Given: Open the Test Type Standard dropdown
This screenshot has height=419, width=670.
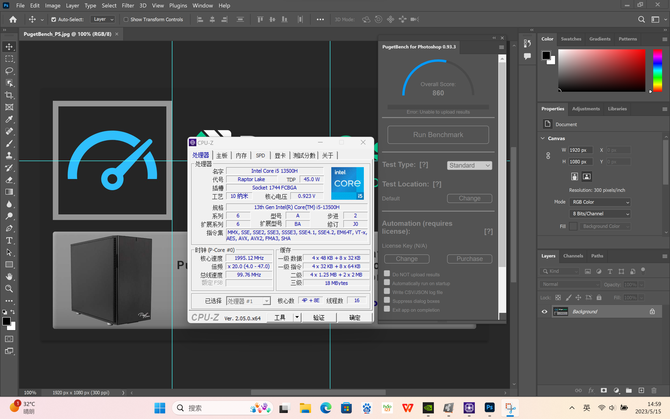Looking at the screenshot, I should click(x=470, y=165).
